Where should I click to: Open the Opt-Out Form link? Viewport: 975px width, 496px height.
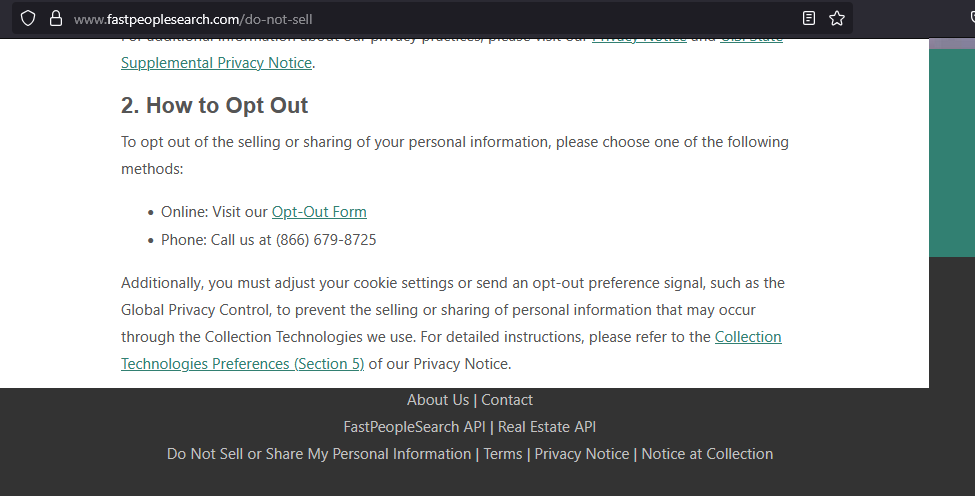pos(319,212)
